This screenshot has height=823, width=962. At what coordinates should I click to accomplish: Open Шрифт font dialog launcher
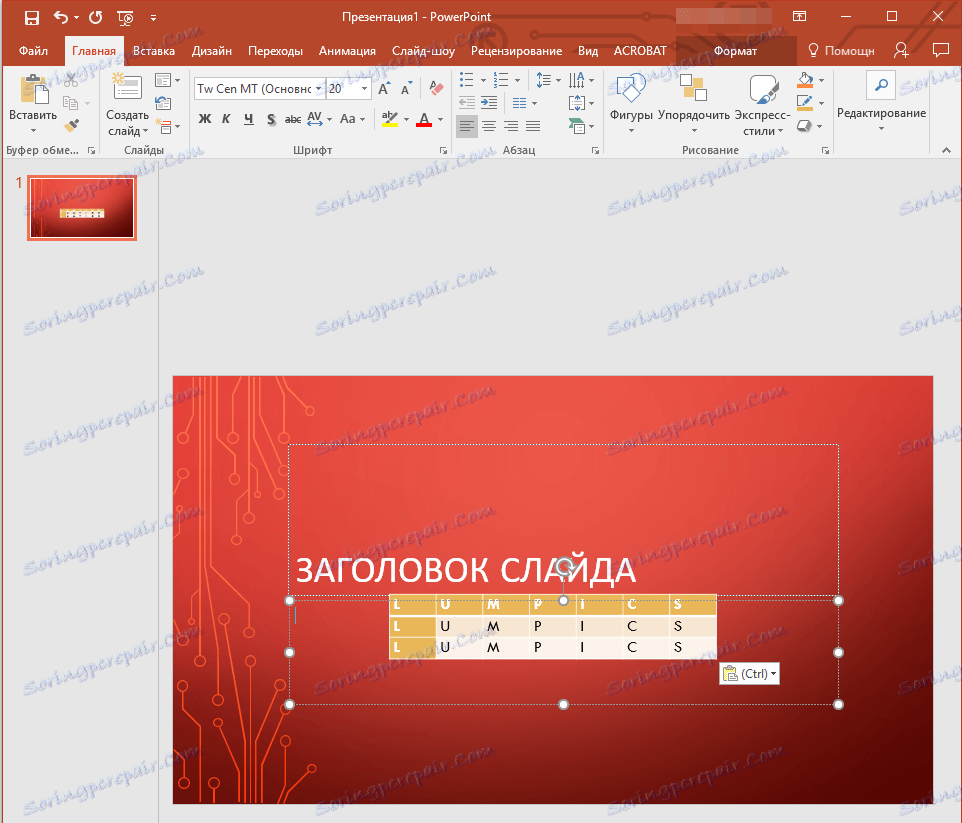(x=443, y=150)
